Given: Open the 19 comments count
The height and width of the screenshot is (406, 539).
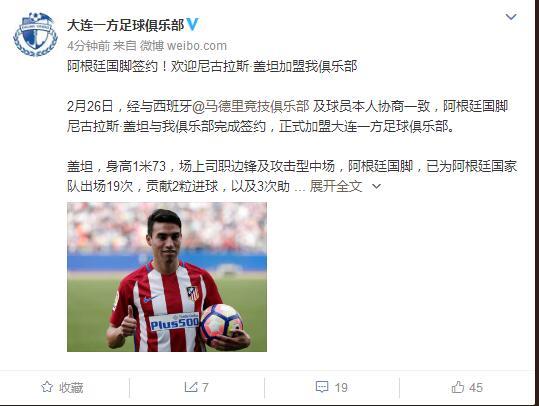Looking at the screenshot, I should coord(341,388).
